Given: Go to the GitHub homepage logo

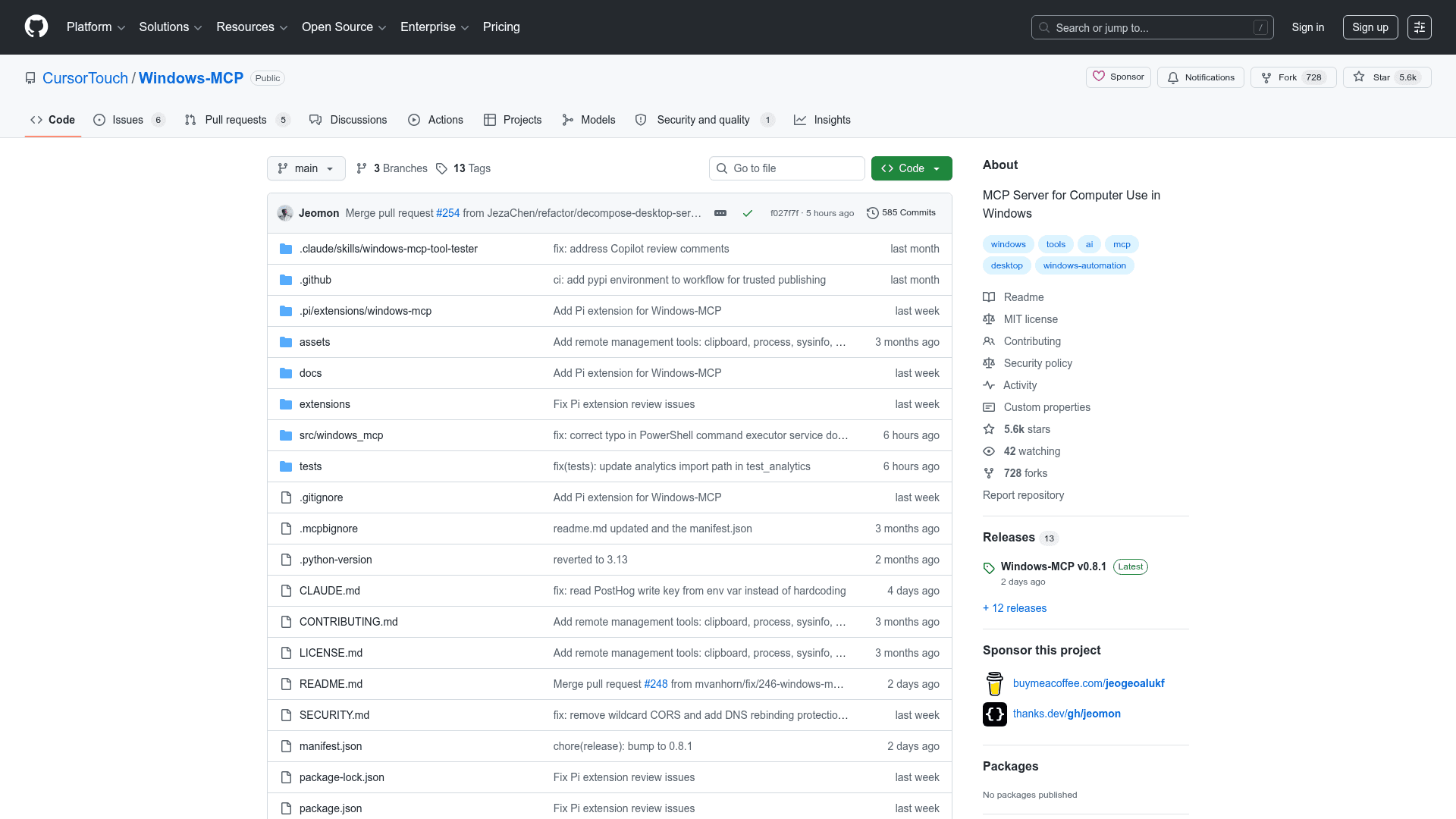Looking at the screenshot, I should pyautogui.click(x=36, y=27).
